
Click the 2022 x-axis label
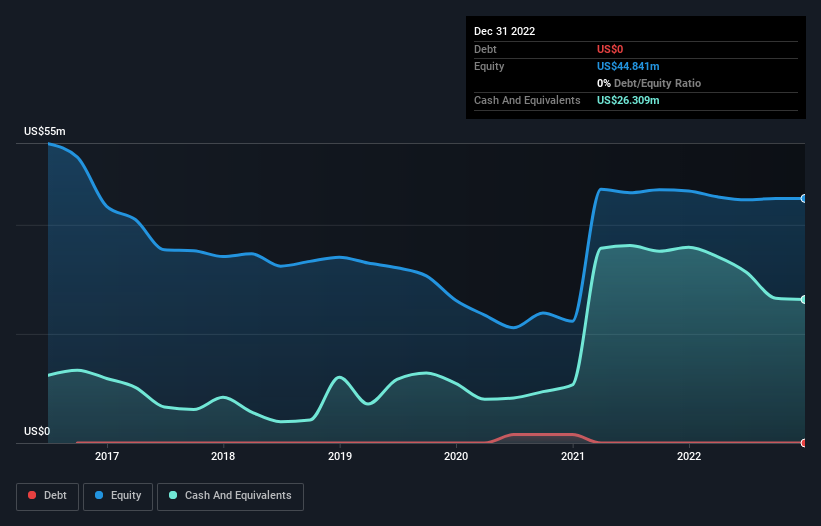point(689,456)
